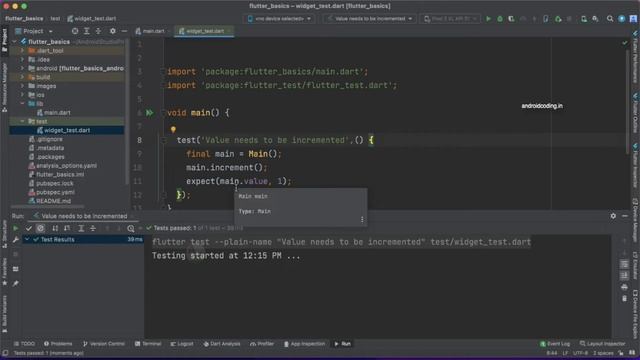Image resolution: width=640 pixels, height=360 pixels.
Task: Open App Inspection tool window
Action: click(304, 344)
